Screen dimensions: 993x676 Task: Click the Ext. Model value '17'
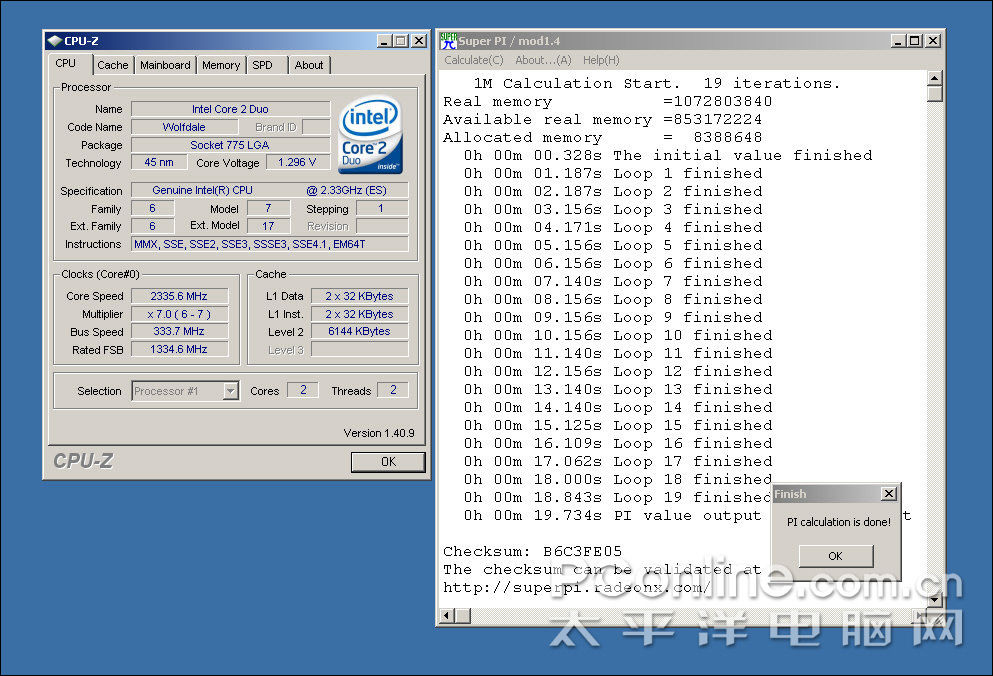pos(269,226)
